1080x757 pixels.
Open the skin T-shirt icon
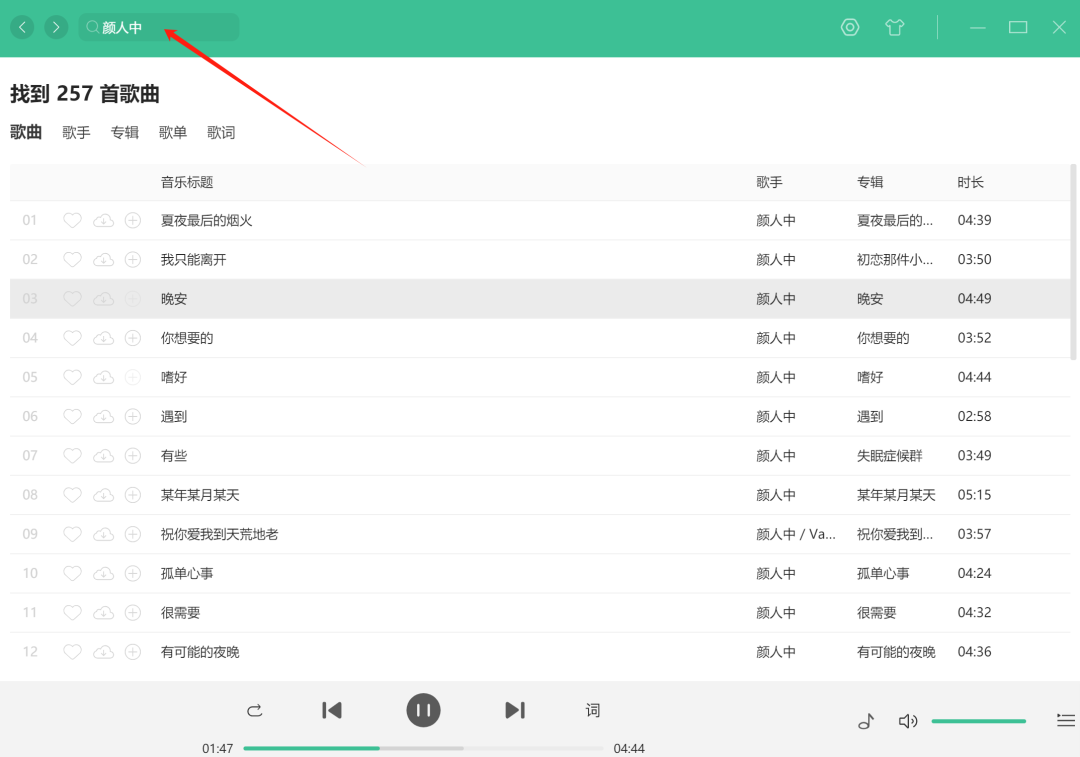(894, 27)
